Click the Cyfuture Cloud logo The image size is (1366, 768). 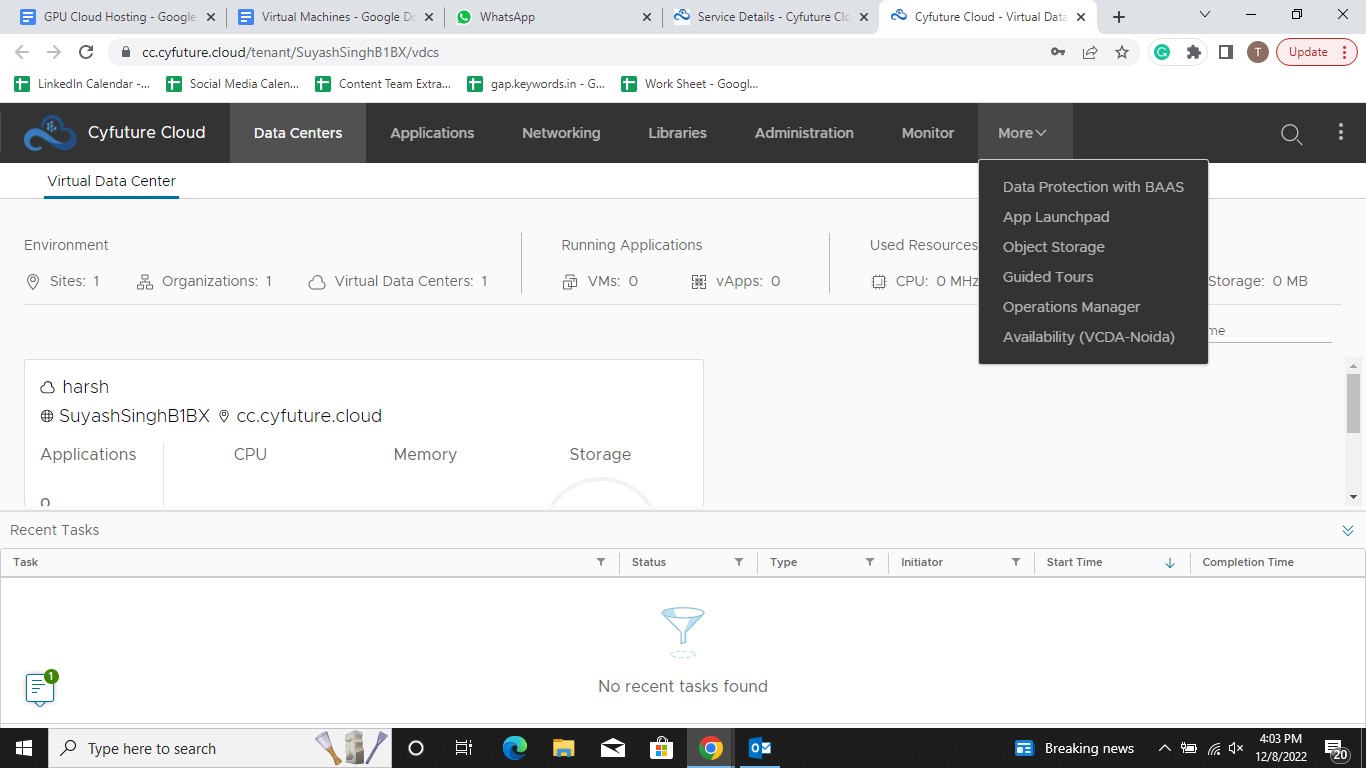pos(50,133)
